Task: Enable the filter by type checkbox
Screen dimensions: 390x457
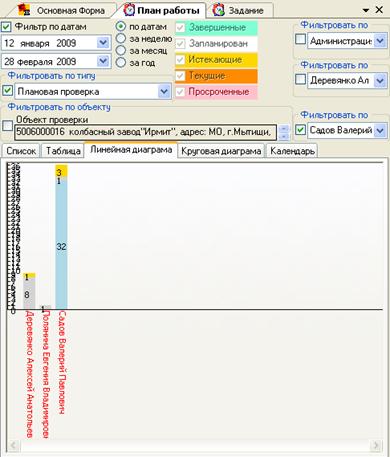Action: (x=7, y=91)
